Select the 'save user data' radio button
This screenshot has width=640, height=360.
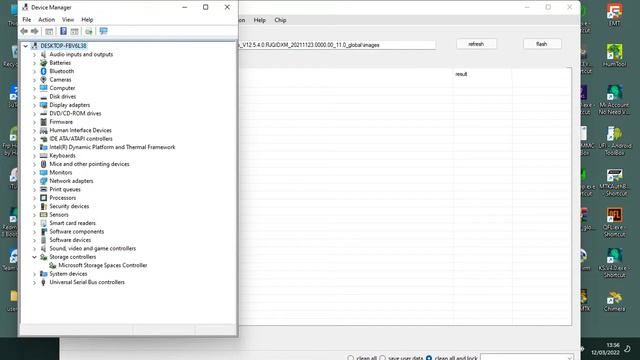click(x=382, y=358)
